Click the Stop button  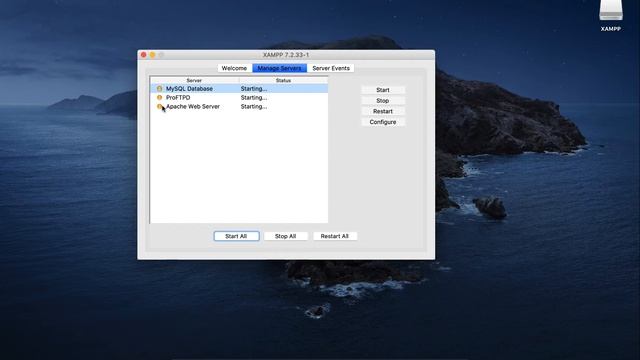pos(383,100)
